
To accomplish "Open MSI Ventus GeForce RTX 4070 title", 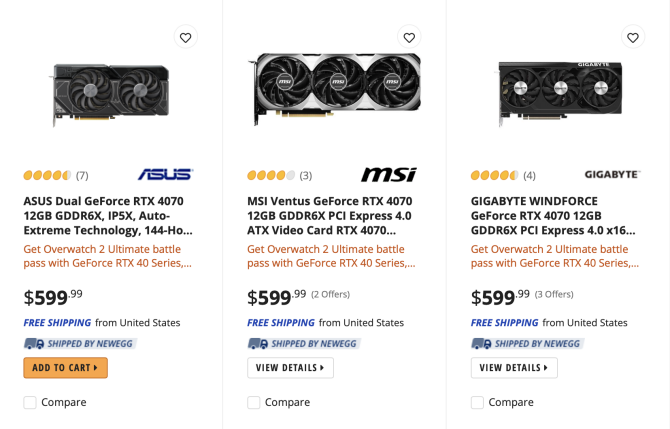I will [330, 215].
